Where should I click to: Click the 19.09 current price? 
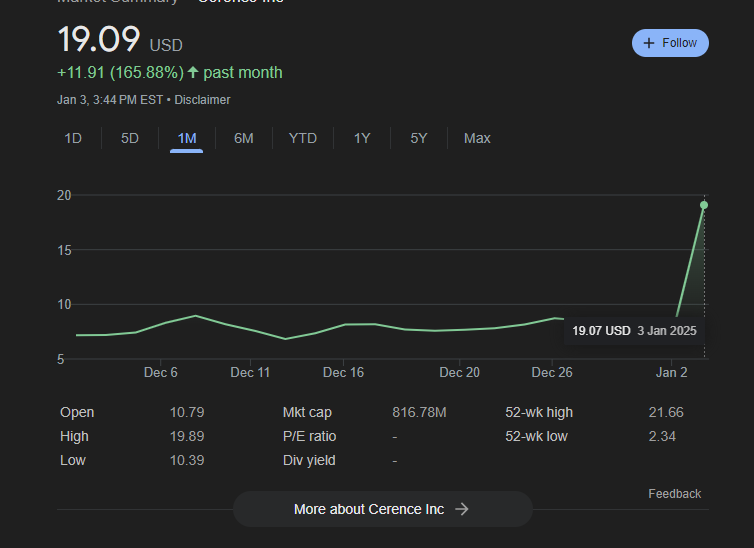99,39
